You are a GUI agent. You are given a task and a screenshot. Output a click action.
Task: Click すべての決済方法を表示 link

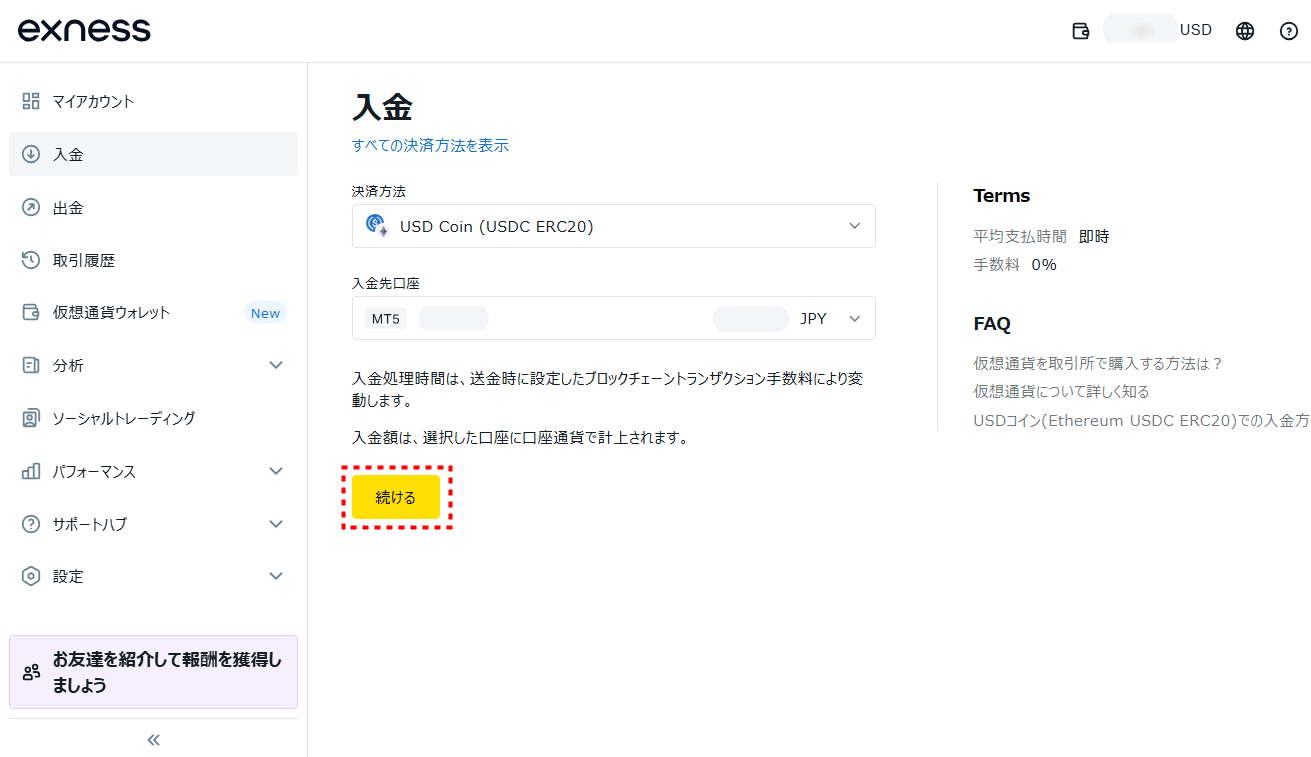[430, 145]
